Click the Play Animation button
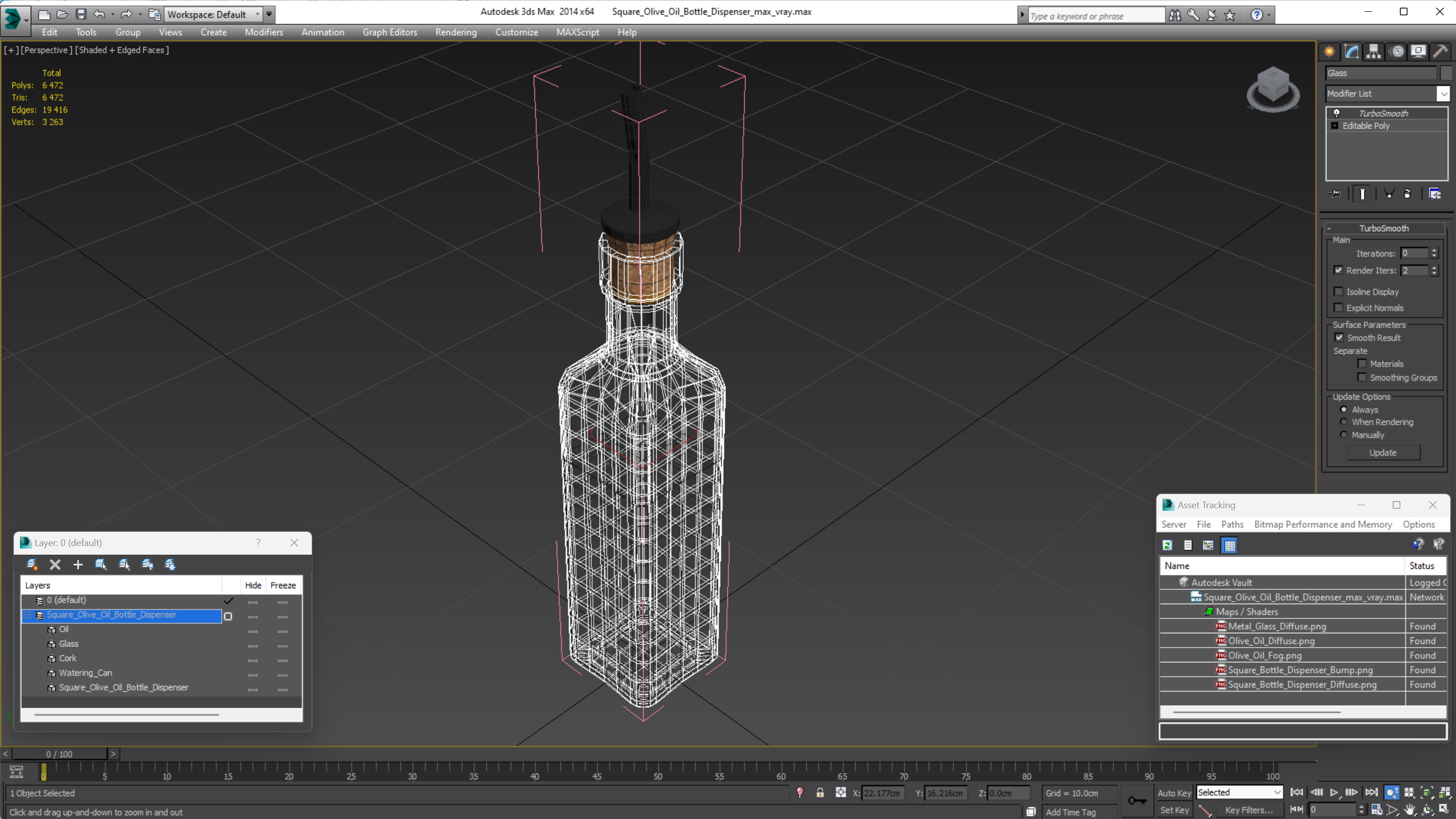1456x819 pixels. pyautogui.click(x=1334, y=792)
